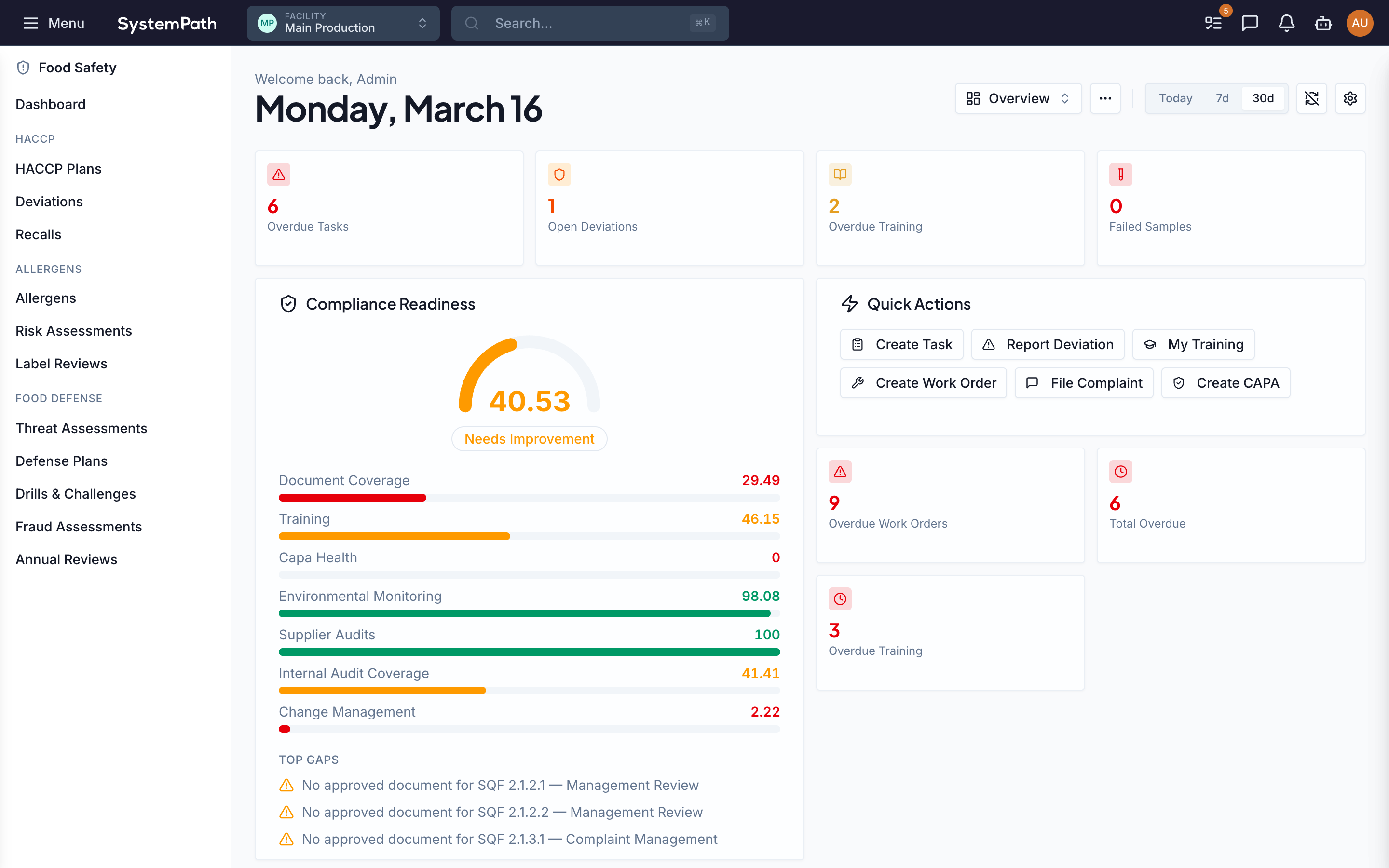Click the Create Work Order button
Screen dimensions: 1389x868
click(x=923, y=383)
